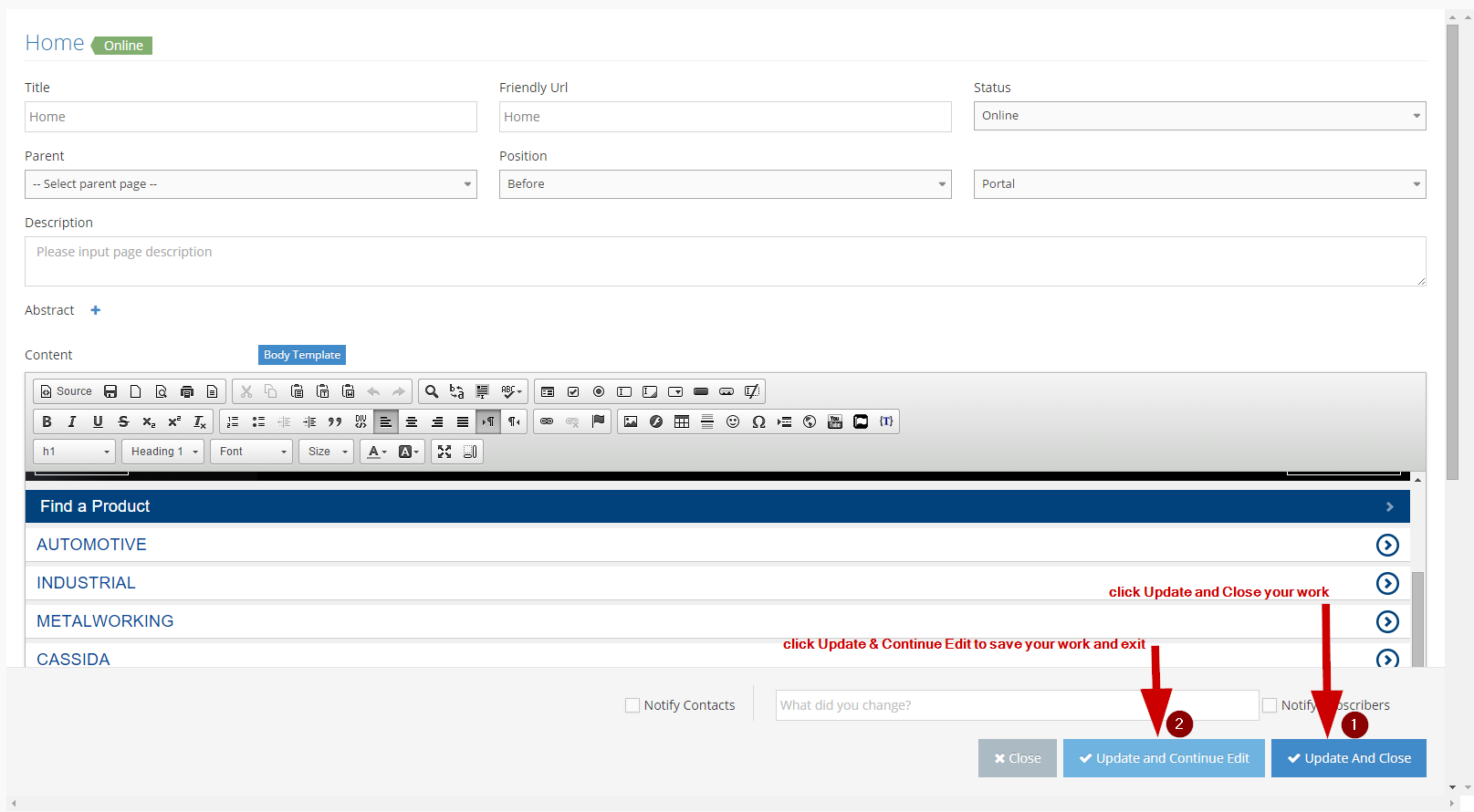The image size is (1474, 812).
Task: Click the Save disk icon in editor toolbar
Action: pyautogui.click(x=110, y=391)
